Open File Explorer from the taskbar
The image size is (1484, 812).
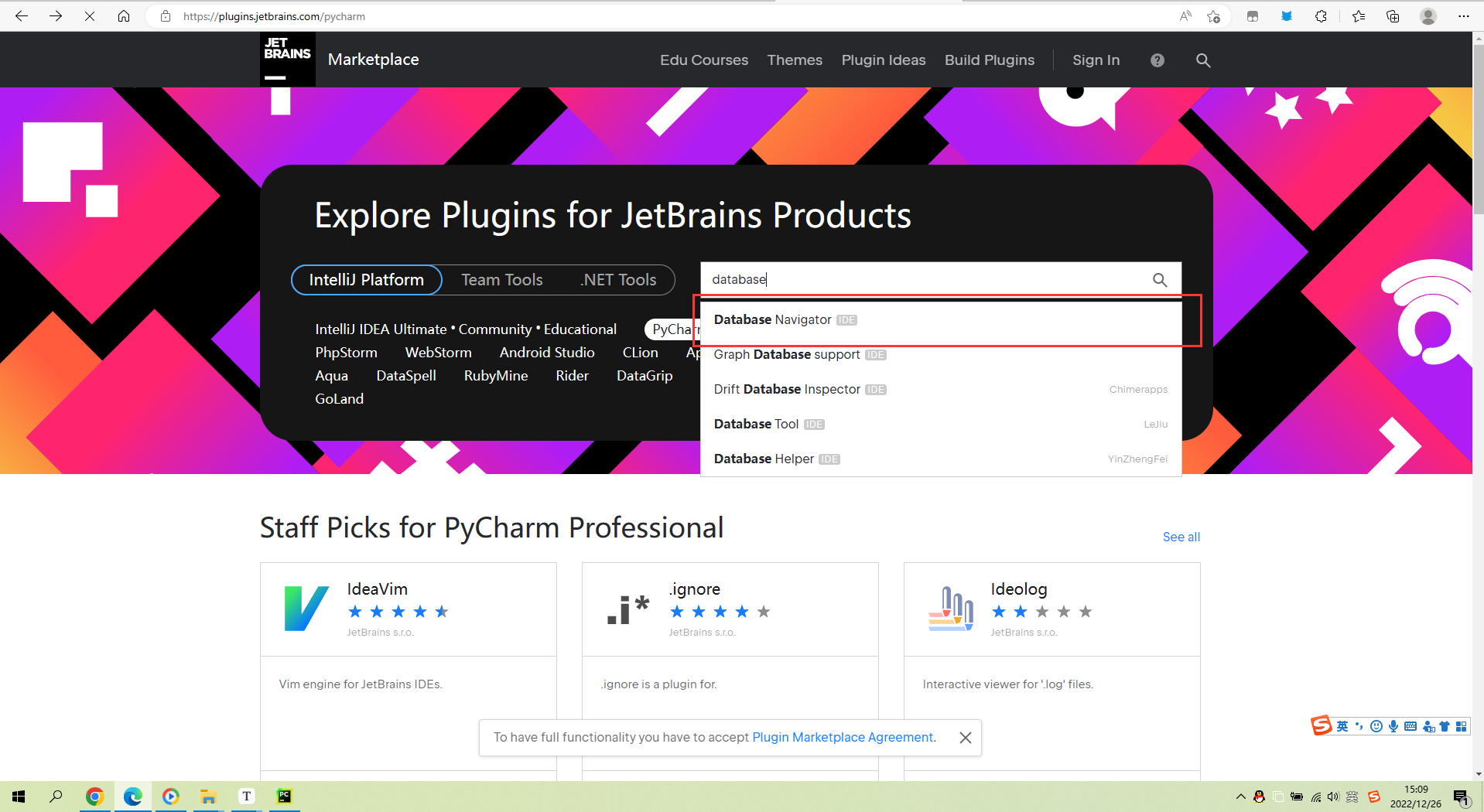pyautogui.click(x=208, y=797)
